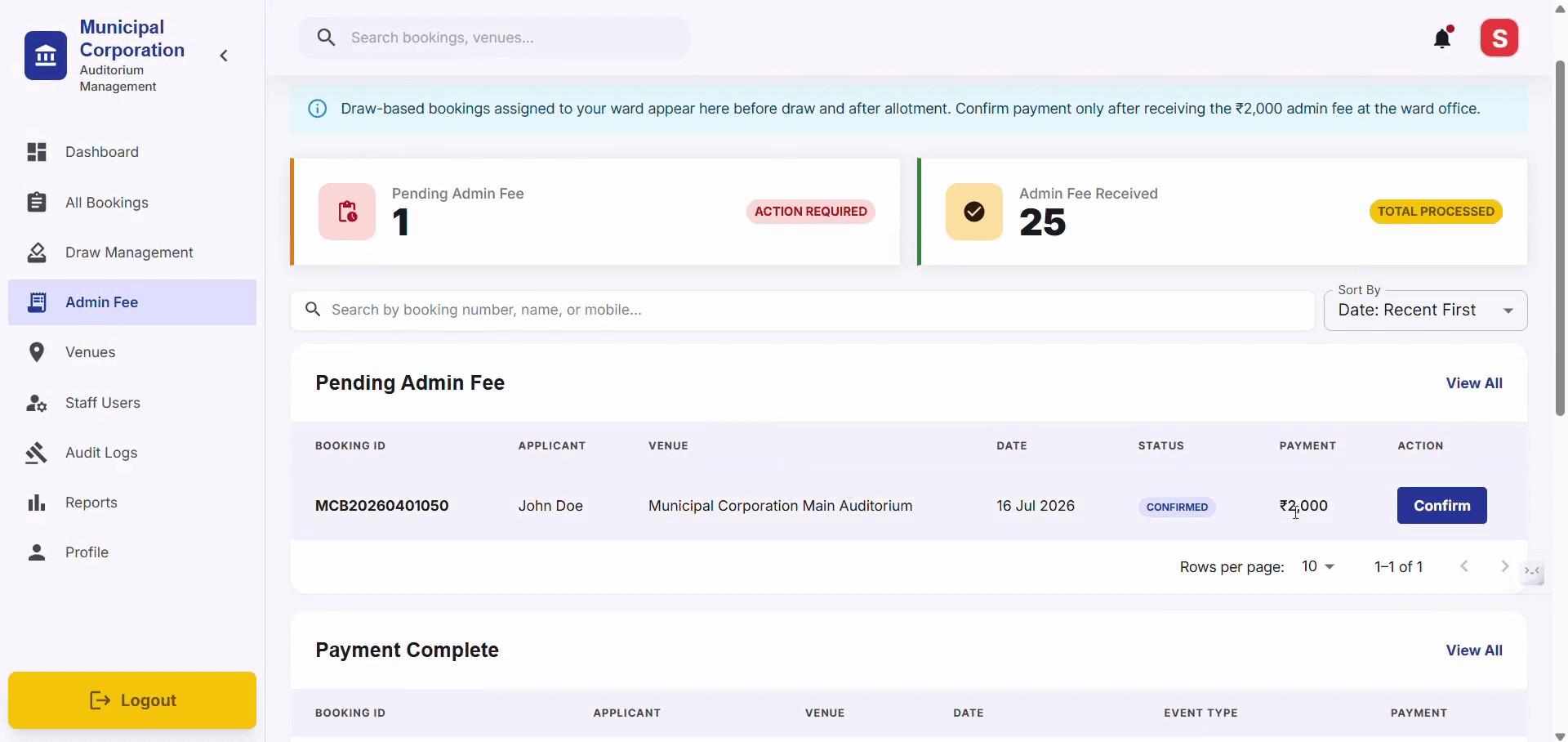Click the Audit Logs gavel icon
This screenshot has width=1568, height=742.
[37, 453]
